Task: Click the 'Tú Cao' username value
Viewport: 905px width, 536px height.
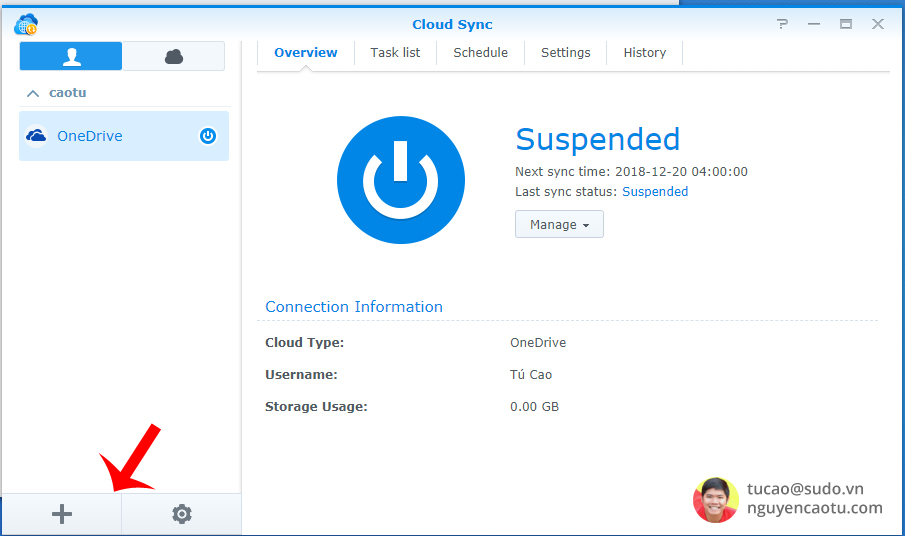Action: coord(531,375)
